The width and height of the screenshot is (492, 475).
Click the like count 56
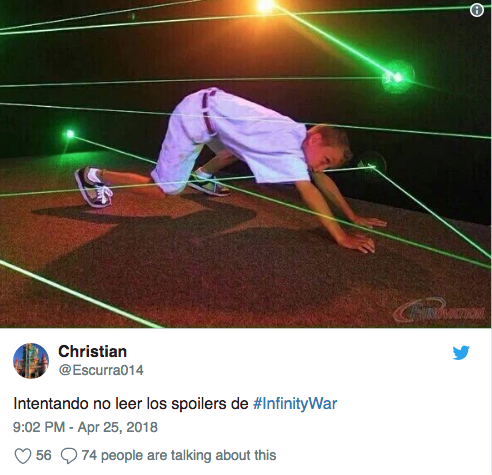[x=44, y=455]
